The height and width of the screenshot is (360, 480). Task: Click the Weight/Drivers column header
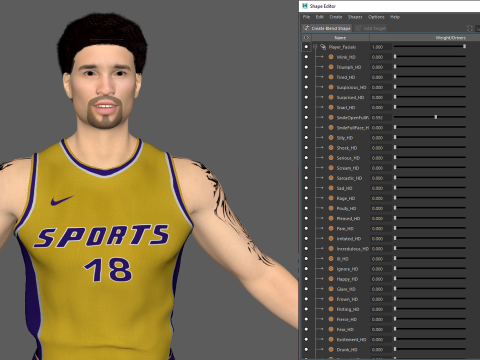(451, 38)
